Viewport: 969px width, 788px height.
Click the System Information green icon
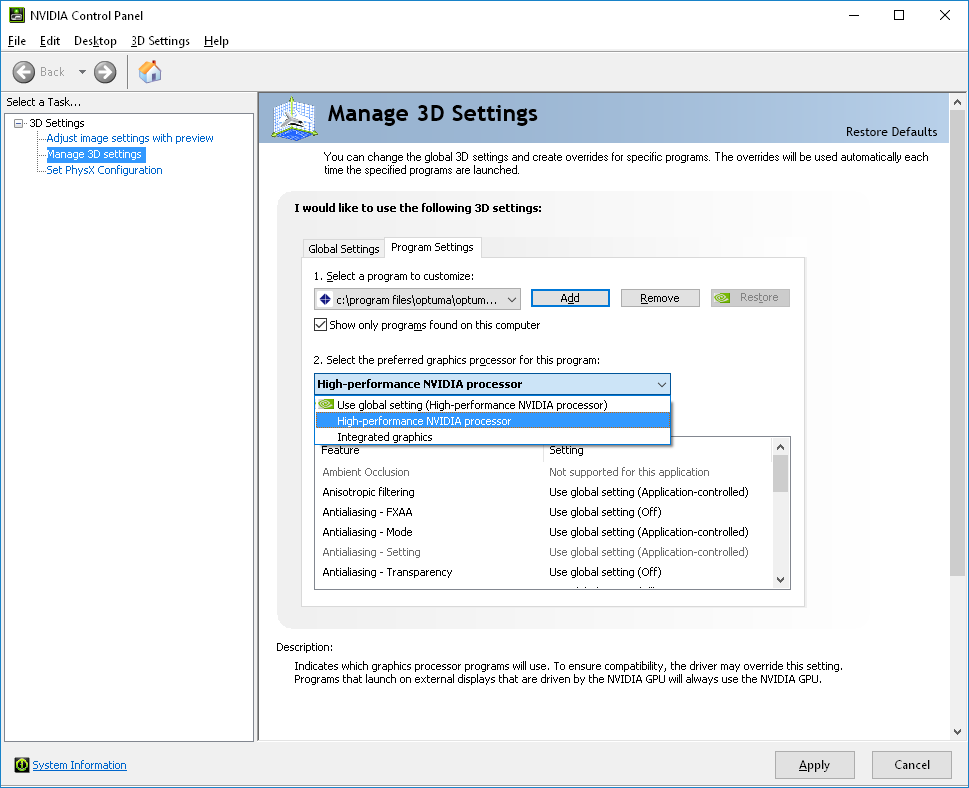(x=22, y=765)
